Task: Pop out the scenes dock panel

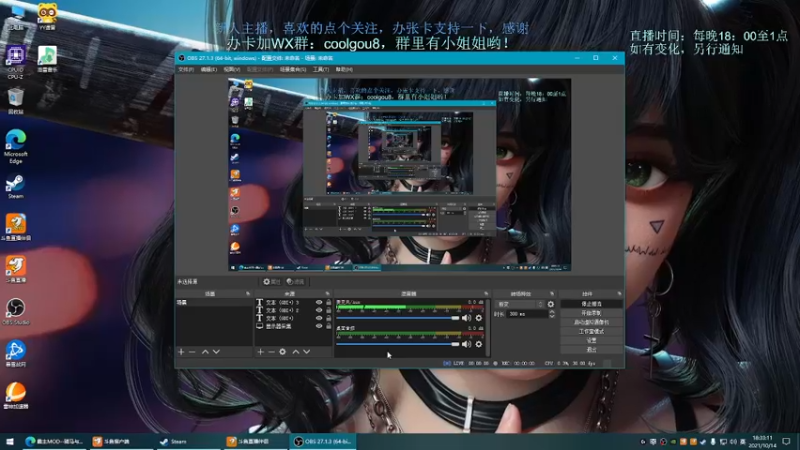Action: (x=248, y=294)
